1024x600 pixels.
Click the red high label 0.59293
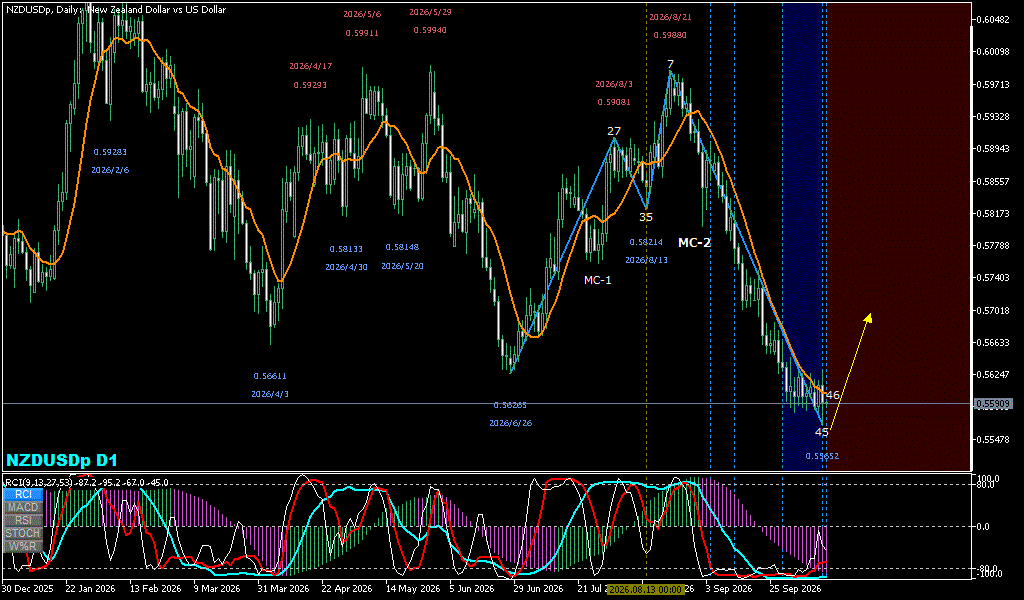click(x=310, y=85)
